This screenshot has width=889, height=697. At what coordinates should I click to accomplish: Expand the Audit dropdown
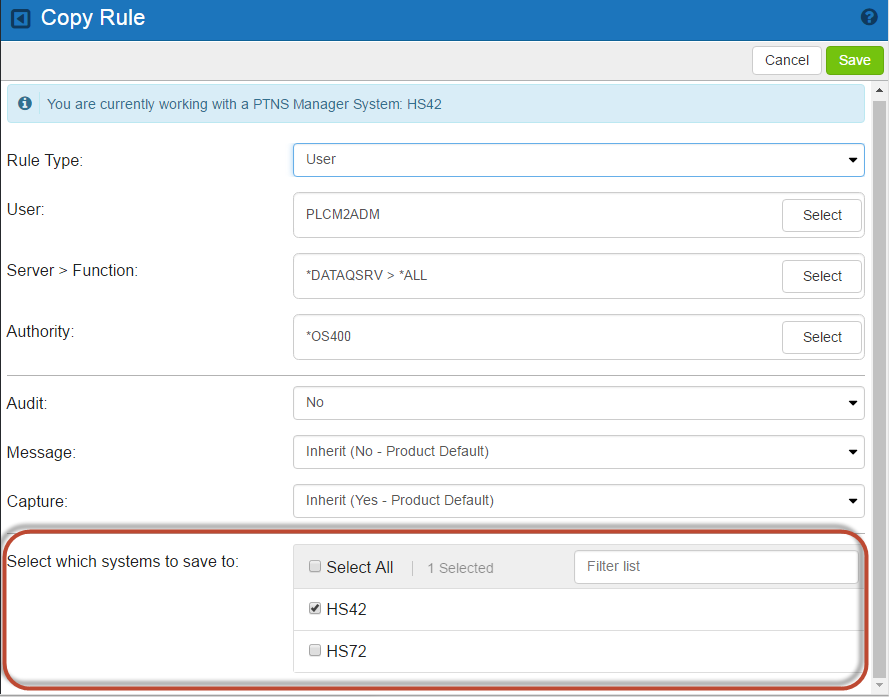578,402
